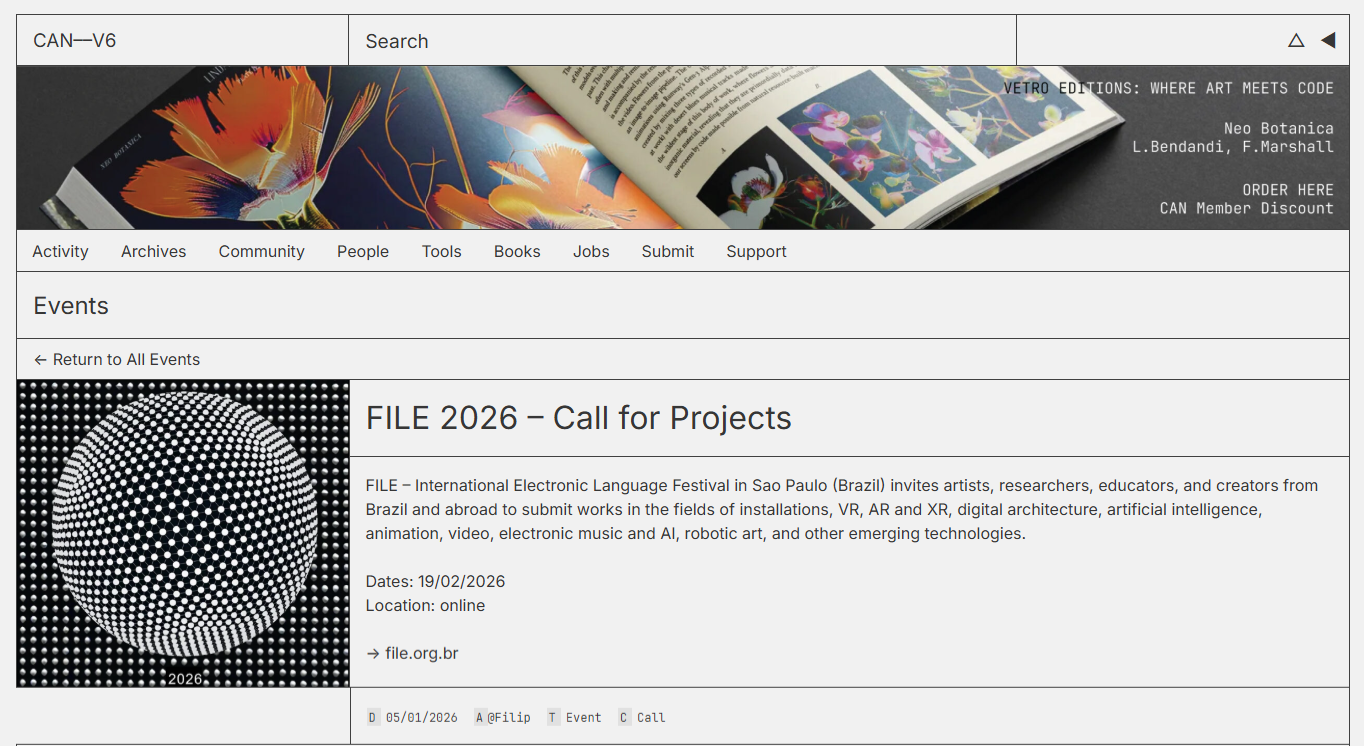Image resolution: width=1364 pixels, height=746 pixels.
Task: Open the file.org.br external link
Action: 421,654
